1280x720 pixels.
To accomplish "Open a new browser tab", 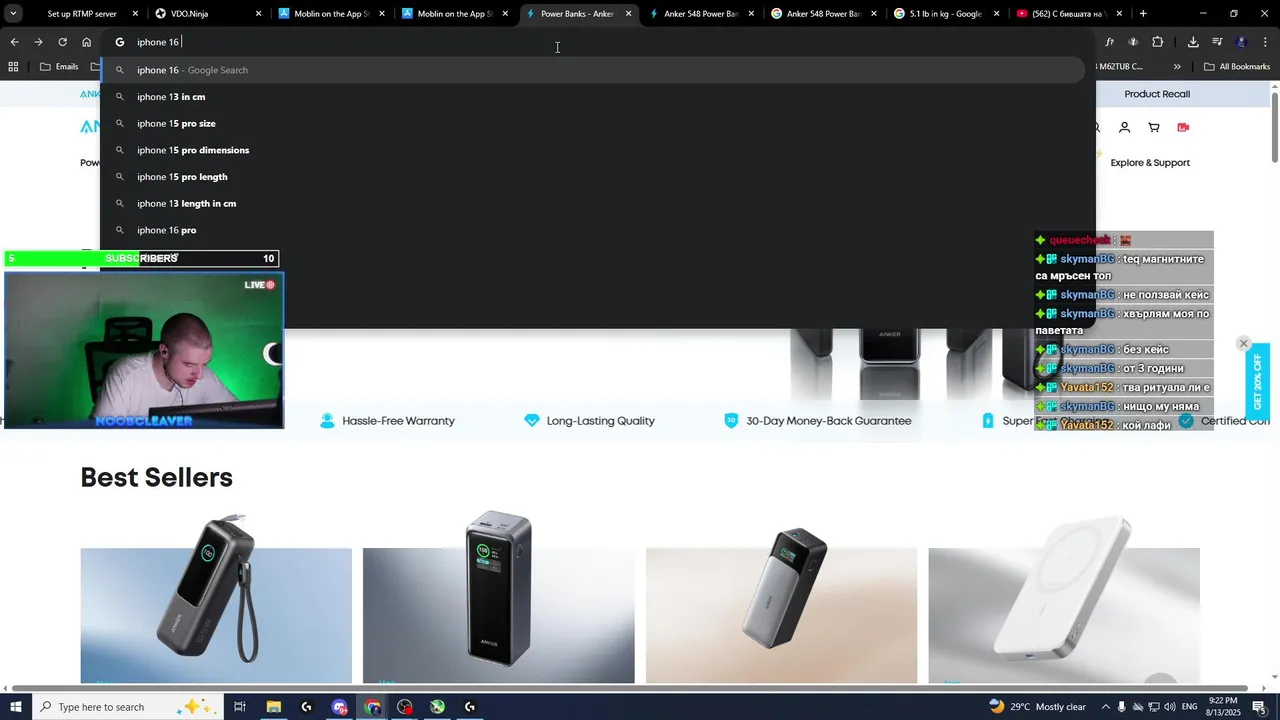I will 1143,14.
